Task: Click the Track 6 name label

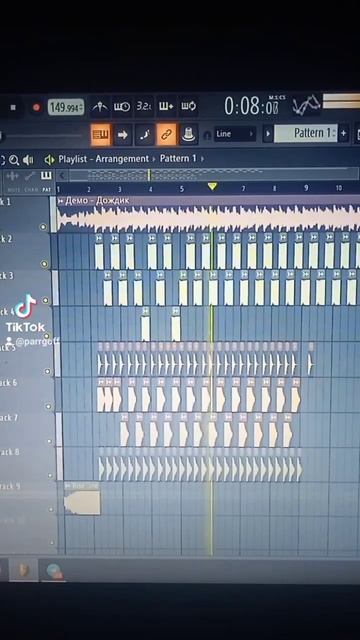Action: click(9, 383)
